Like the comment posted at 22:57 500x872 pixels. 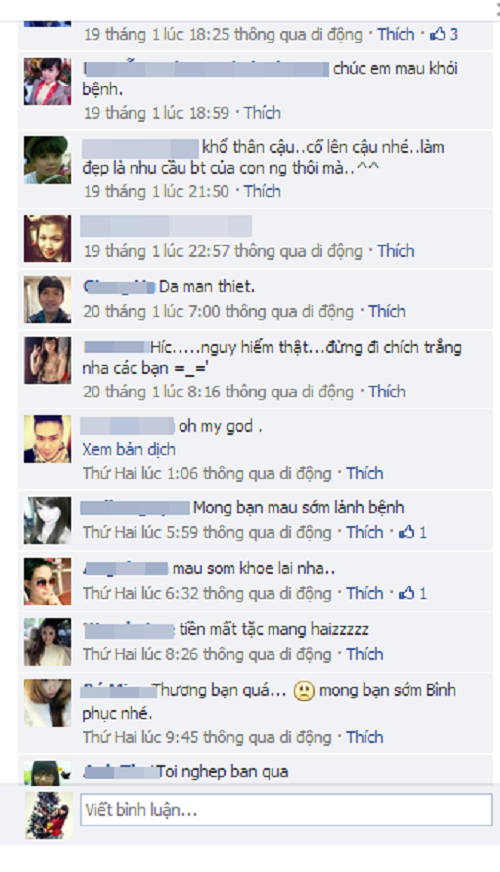point(396,251)
